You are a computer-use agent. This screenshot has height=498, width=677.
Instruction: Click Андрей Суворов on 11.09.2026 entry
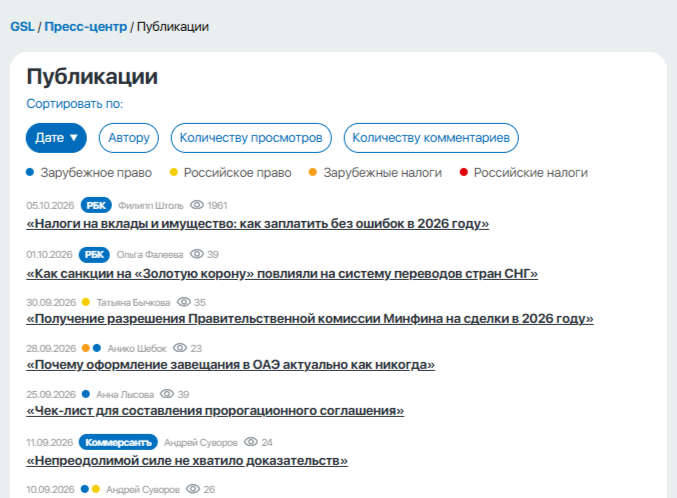tap(201, 443)
